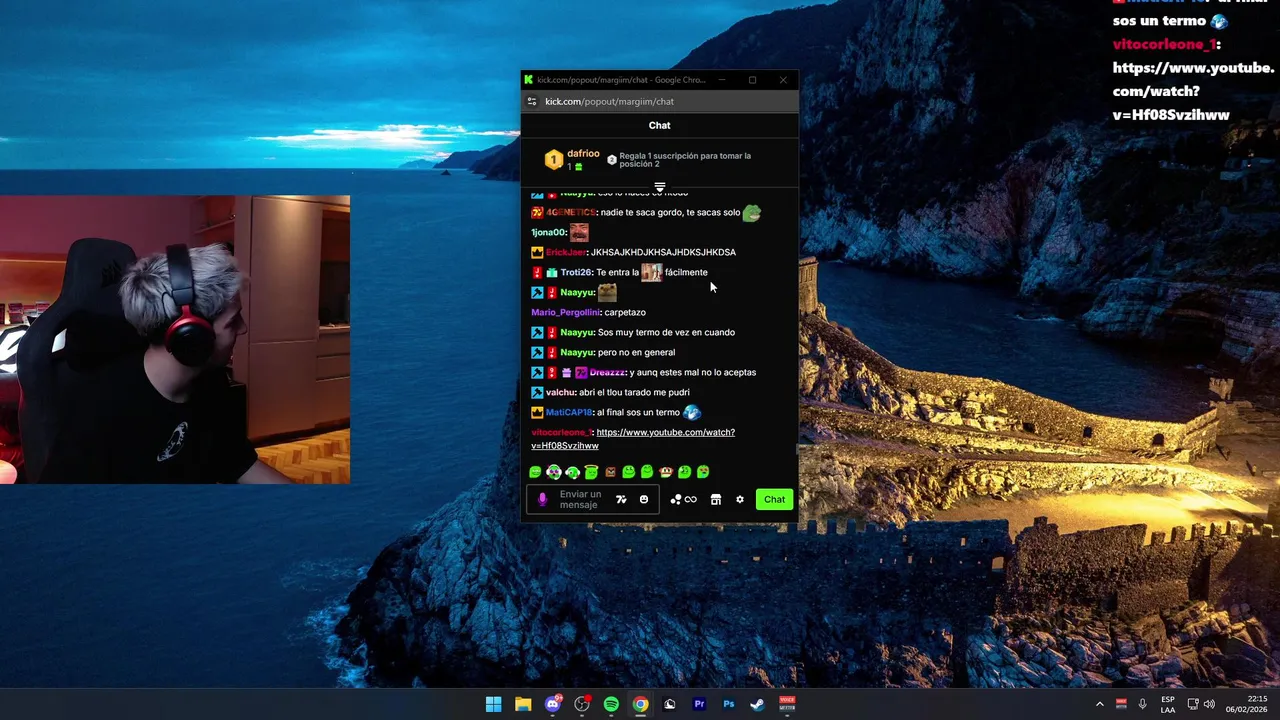Open the volume speaker tray icon
The height and width of the screenshot is (720, 1280).
1209,704
